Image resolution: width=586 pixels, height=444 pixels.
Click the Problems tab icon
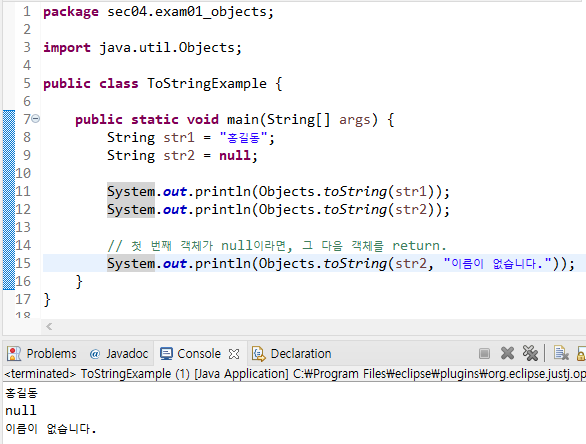click(14, 354)
